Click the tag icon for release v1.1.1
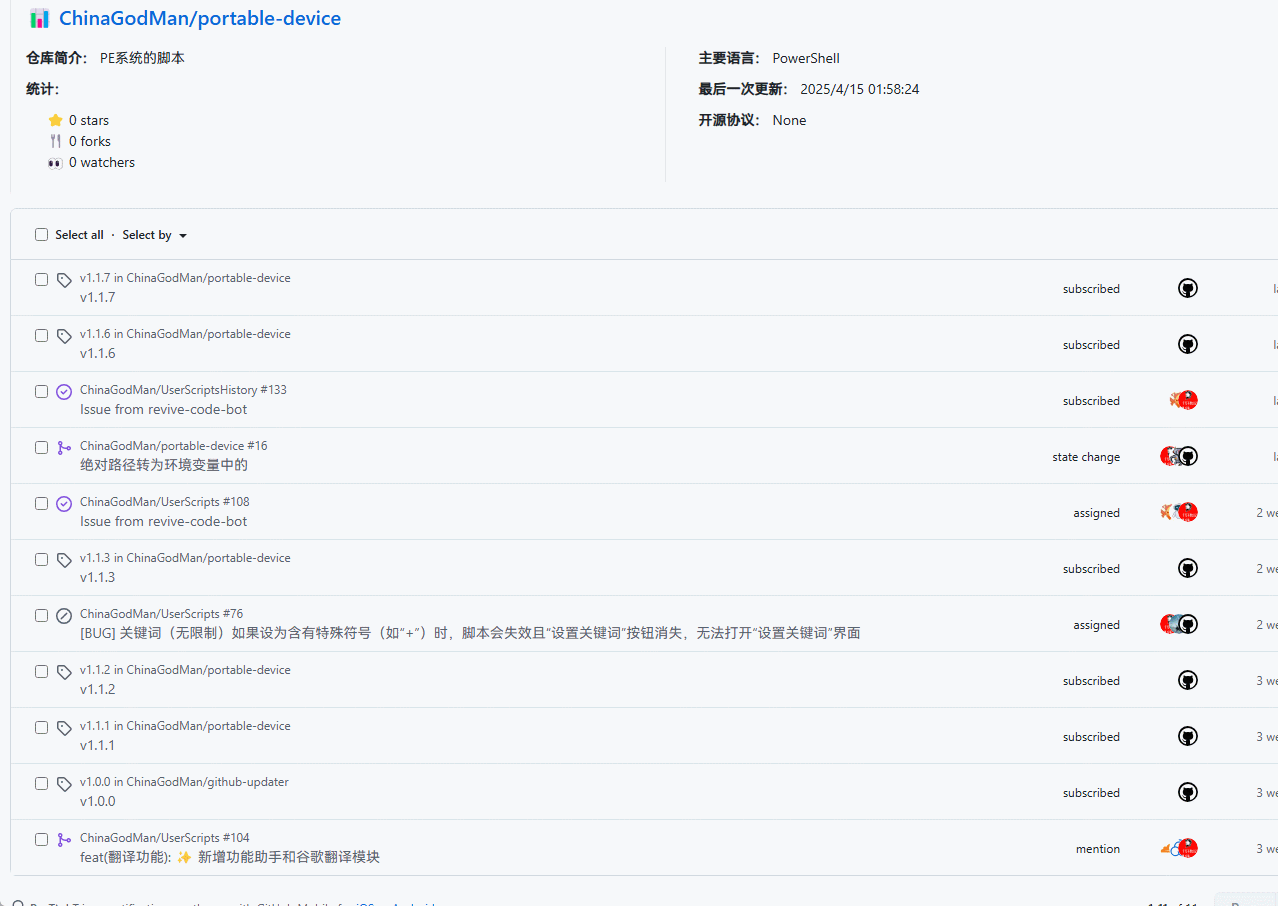1278x906 pixels. [x=64, y=728]
